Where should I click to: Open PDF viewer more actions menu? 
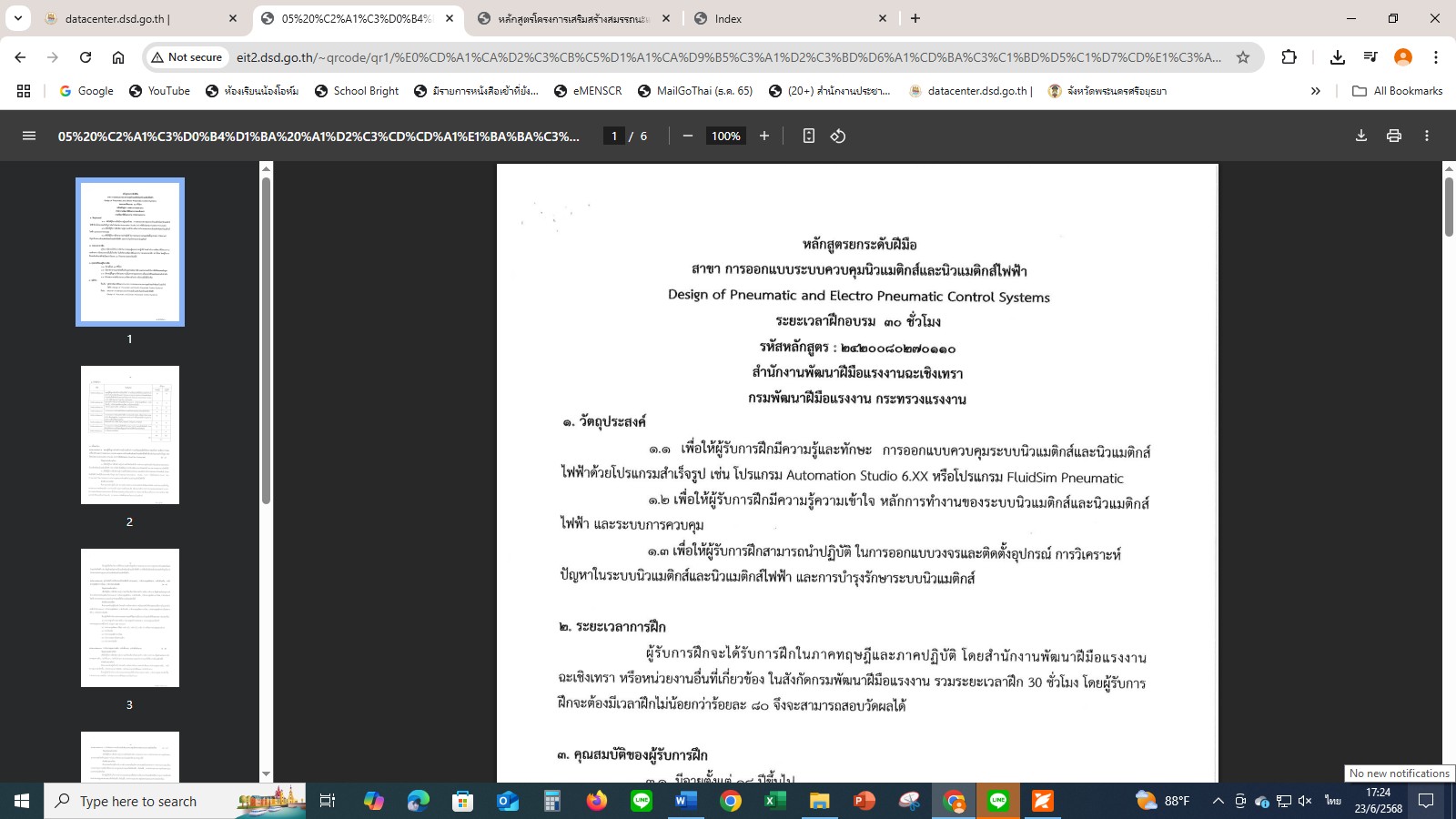(x=1427, y=136)
